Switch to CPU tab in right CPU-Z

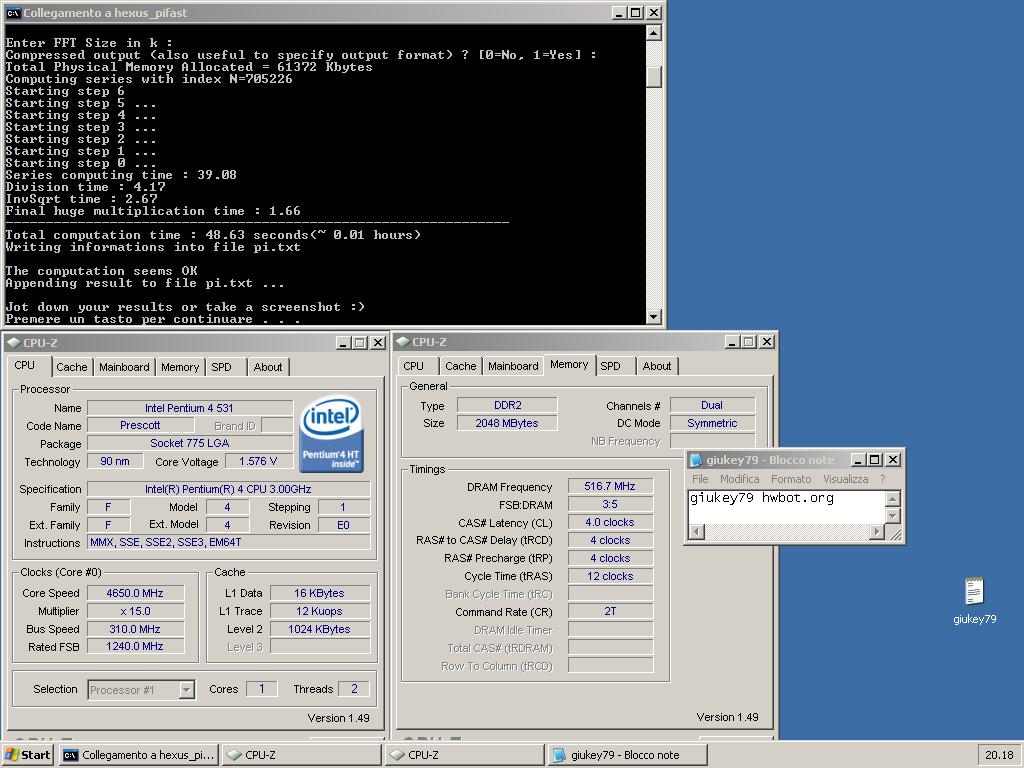click(413, 366)
